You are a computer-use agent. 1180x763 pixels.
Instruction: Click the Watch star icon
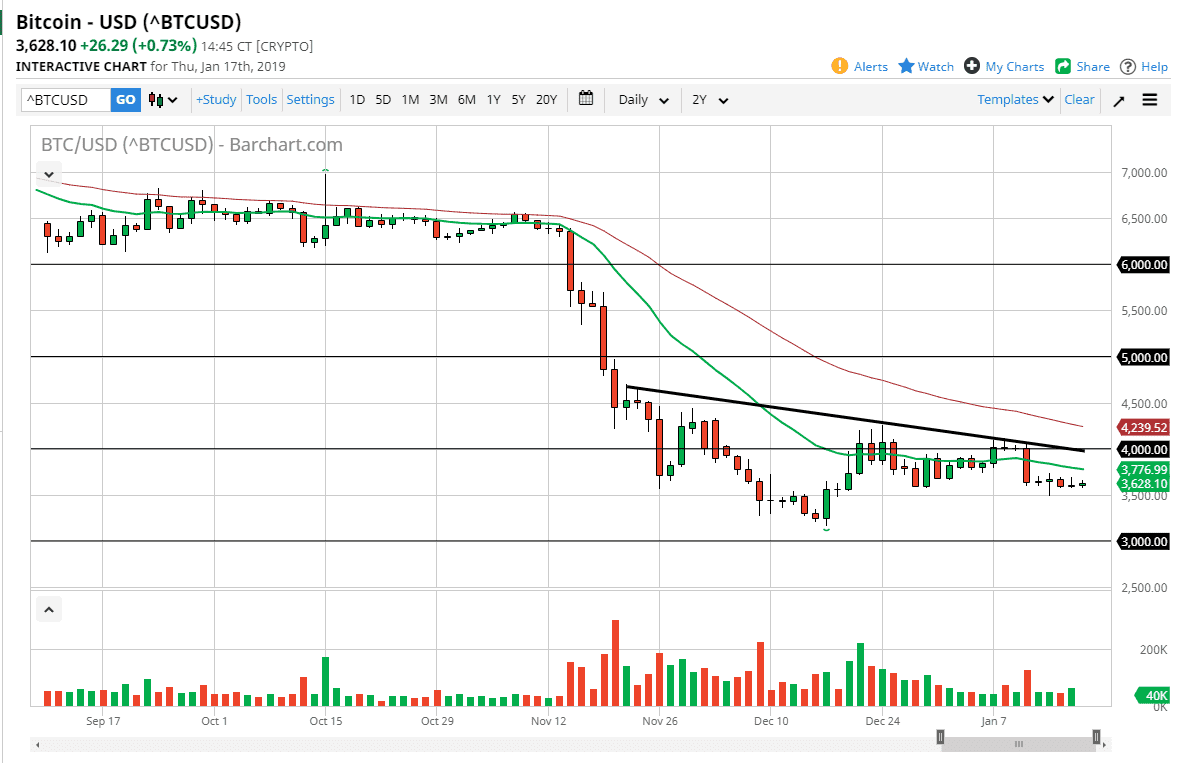905,66
